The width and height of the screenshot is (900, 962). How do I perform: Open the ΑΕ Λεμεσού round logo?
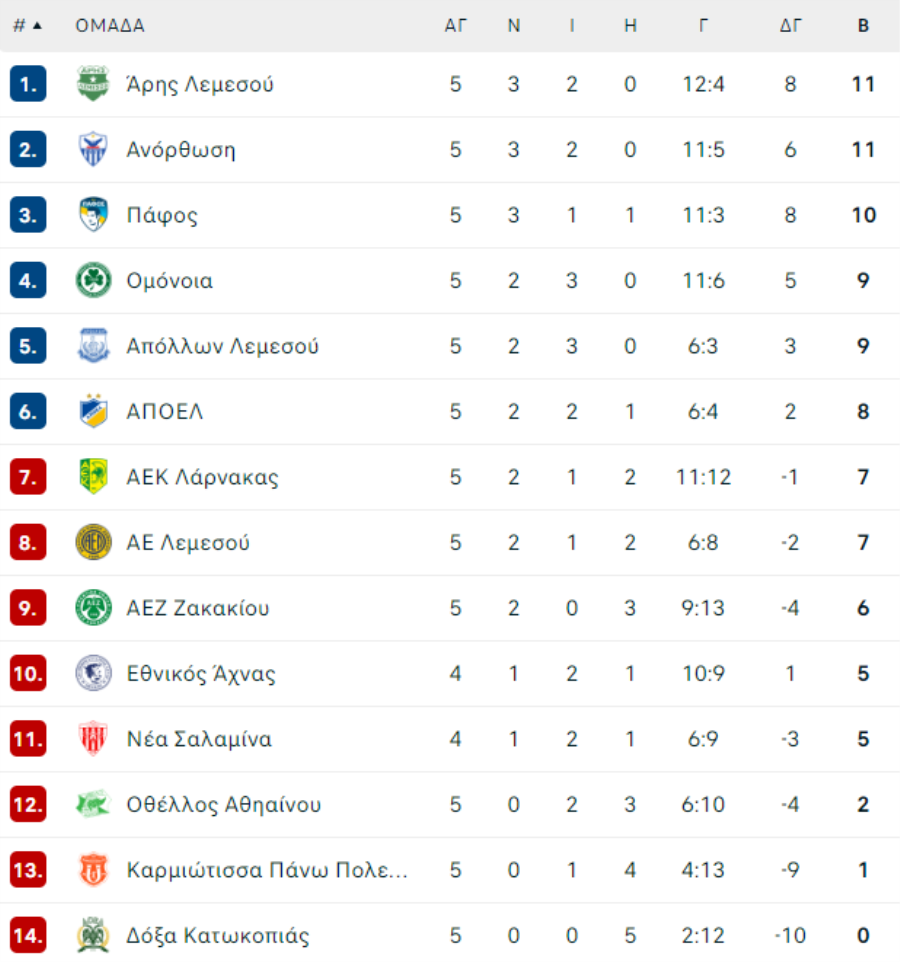click(x=93, y=542)
